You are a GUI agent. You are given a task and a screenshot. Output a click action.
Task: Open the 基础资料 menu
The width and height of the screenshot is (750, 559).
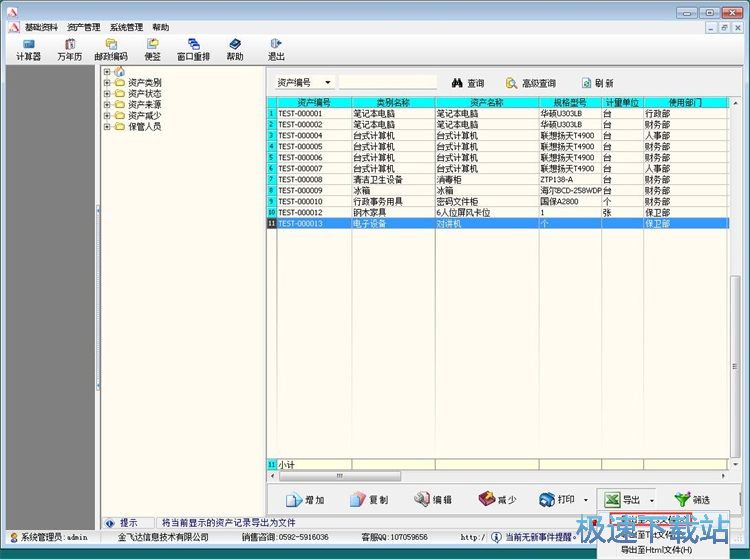coord(41,27)
